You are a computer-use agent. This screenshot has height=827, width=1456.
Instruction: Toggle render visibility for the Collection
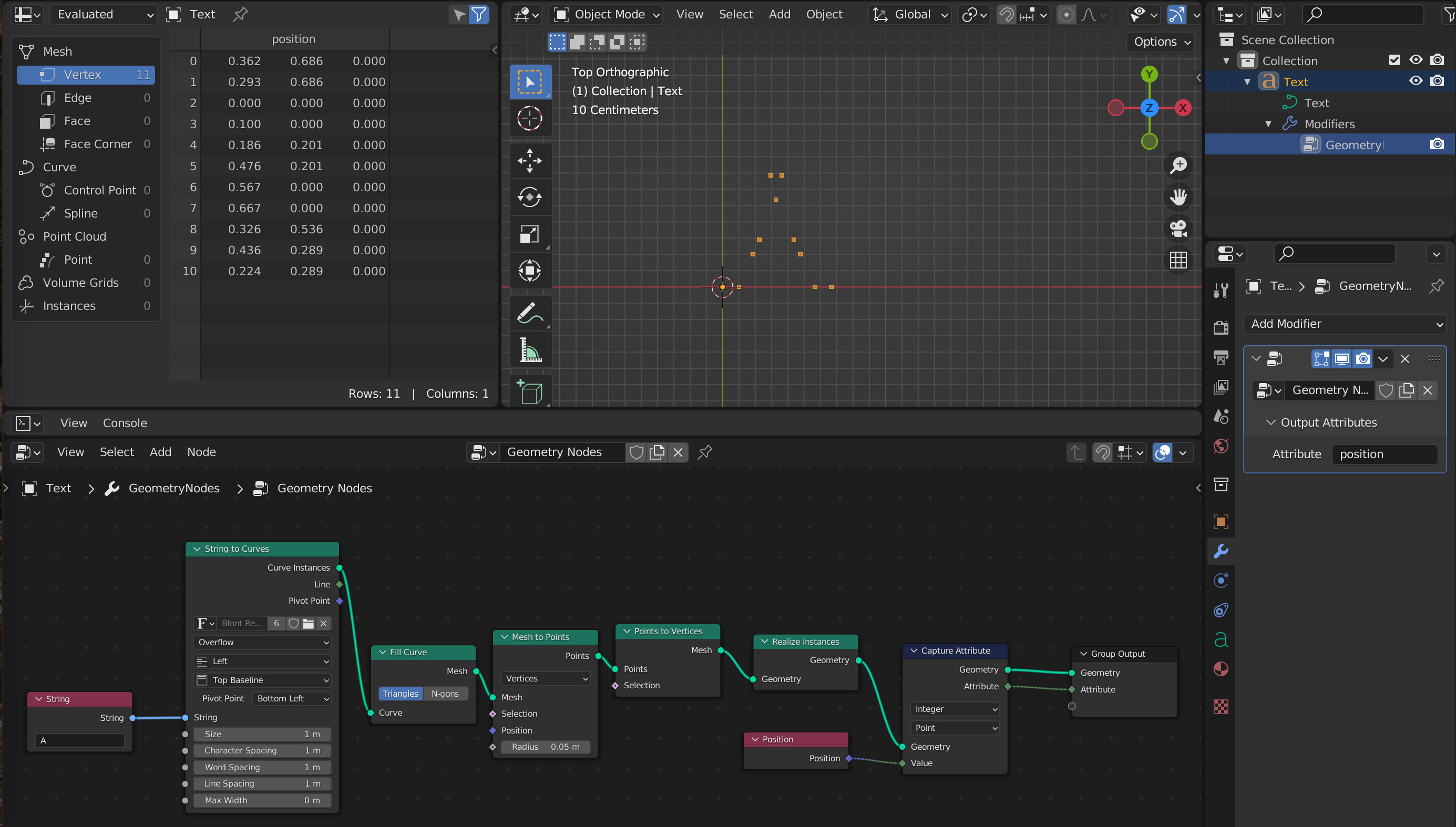pyautogui.click(x=1438, y=60)
